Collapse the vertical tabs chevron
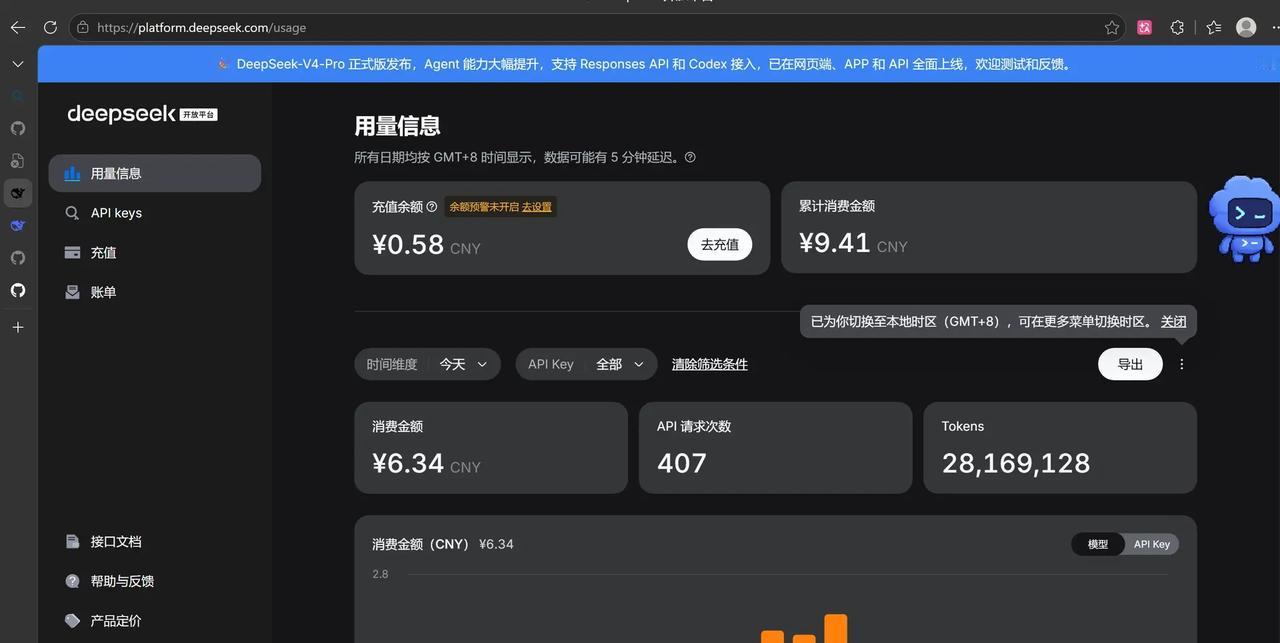The image size is (1280, 643). [17, 64]
